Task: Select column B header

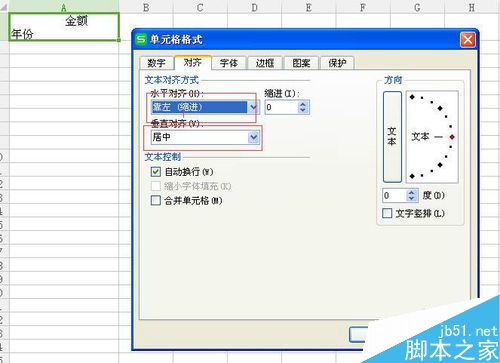Action: click(x=146, y=7)
